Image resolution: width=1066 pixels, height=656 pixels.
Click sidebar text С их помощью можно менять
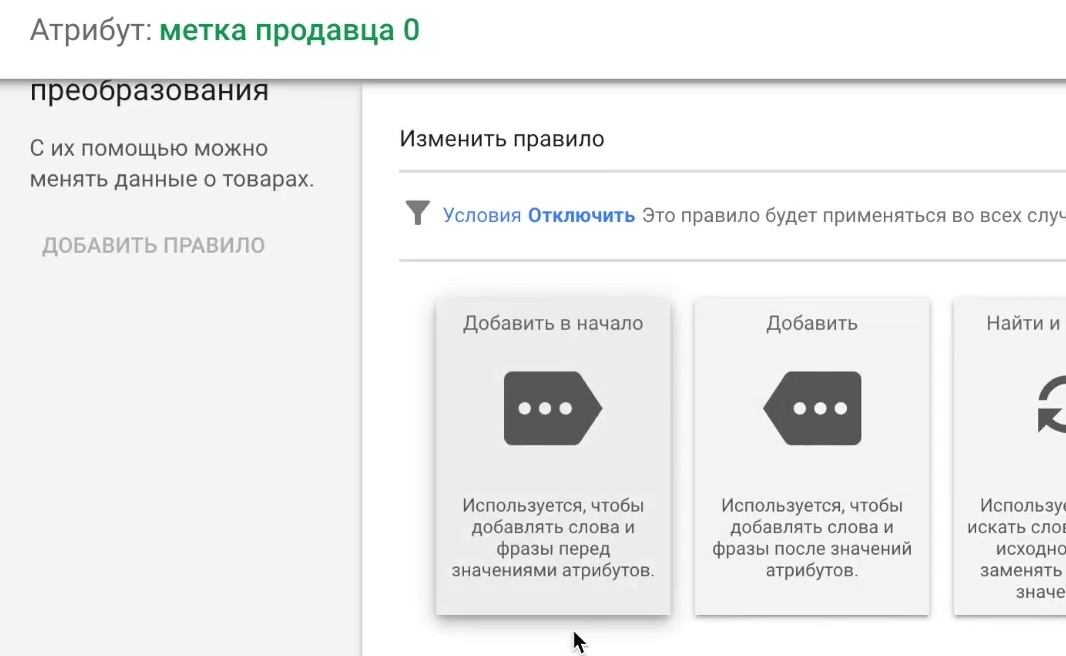pos(172,164)
